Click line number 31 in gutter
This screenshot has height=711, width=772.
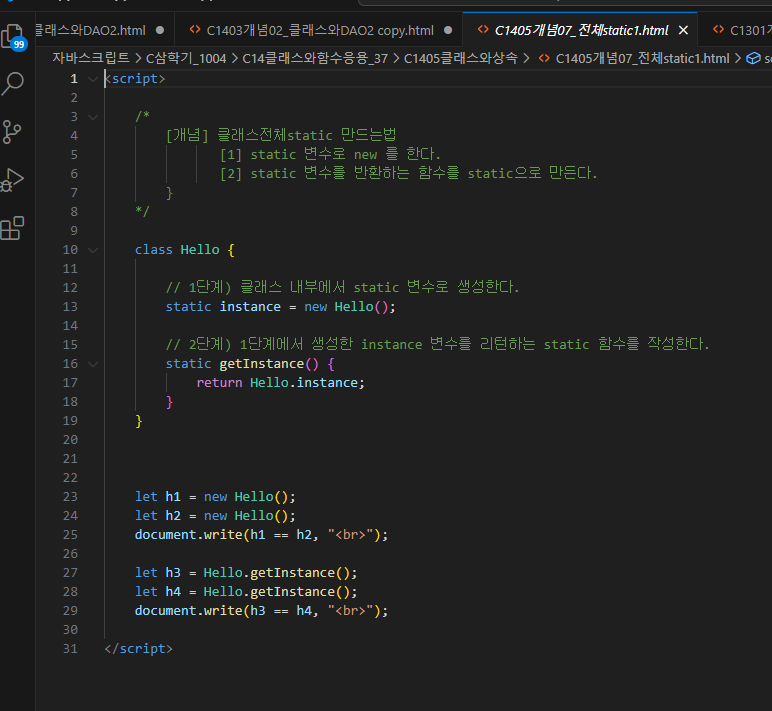[70, 648]
